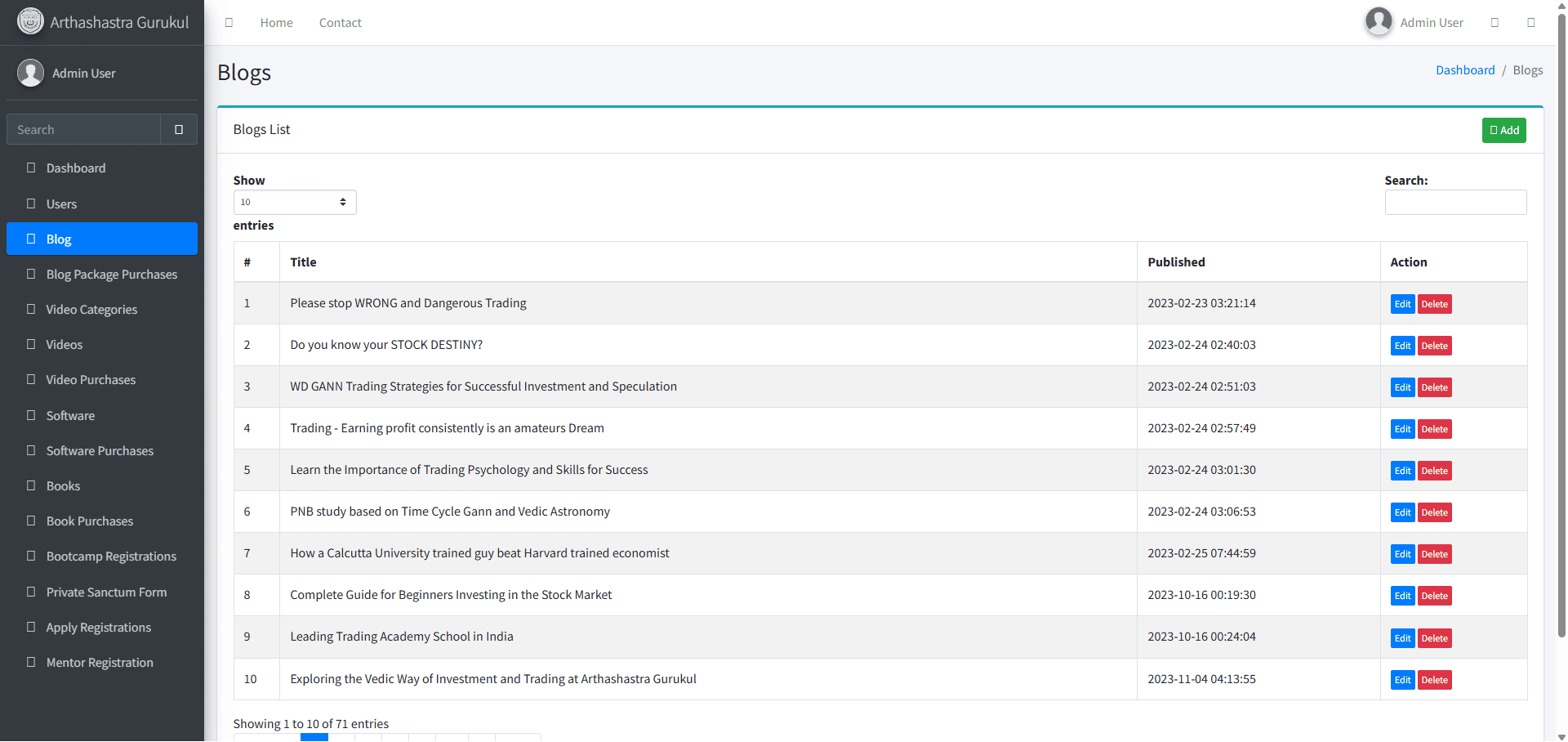Click the Dashboard sidebar icon
1568x742 pixels.
pyautogui.click(x=31, y=168)
